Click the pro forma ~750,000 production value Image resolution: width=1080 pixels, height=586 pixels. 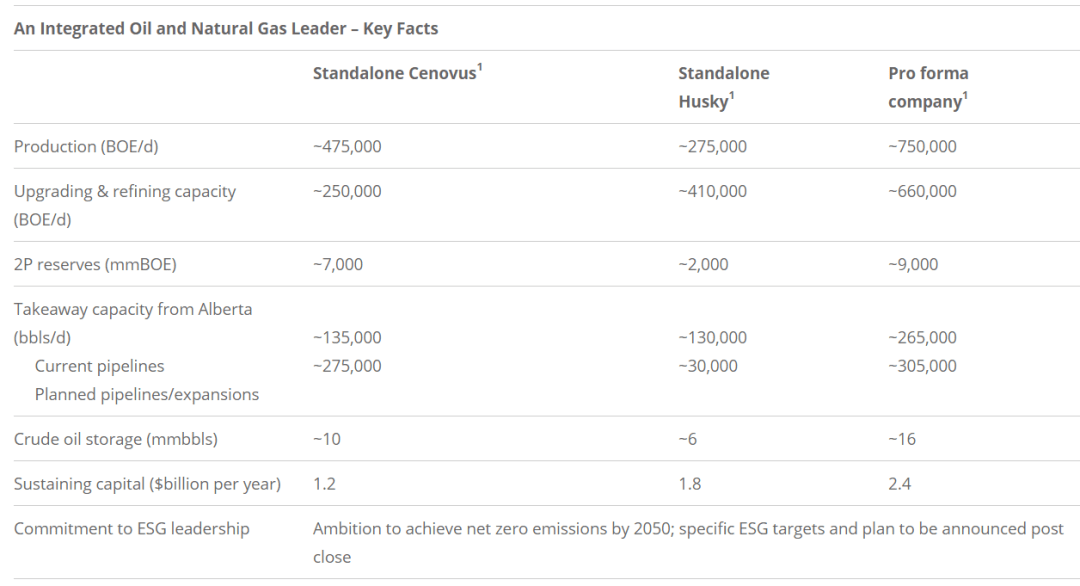coord(922,146)
